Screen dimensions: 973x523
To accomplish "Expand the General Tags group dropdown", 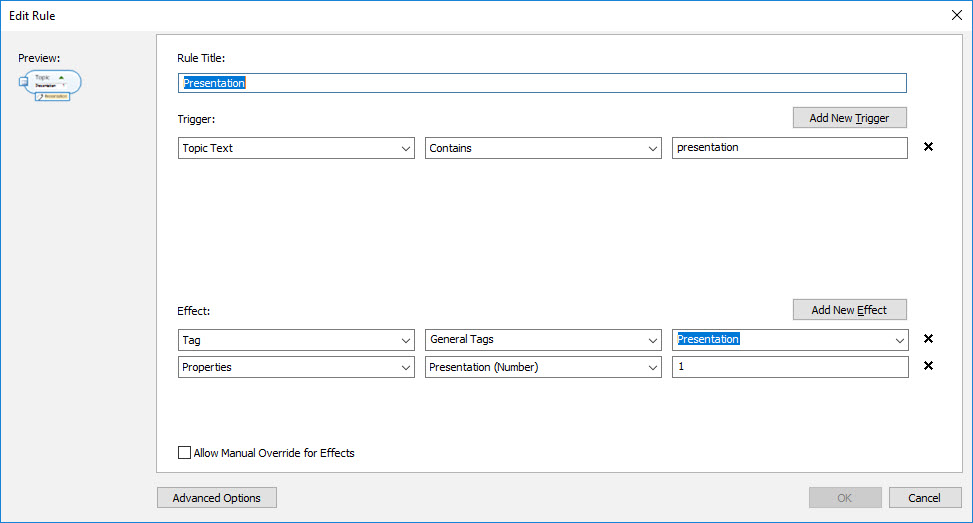I will pos(543,340).
